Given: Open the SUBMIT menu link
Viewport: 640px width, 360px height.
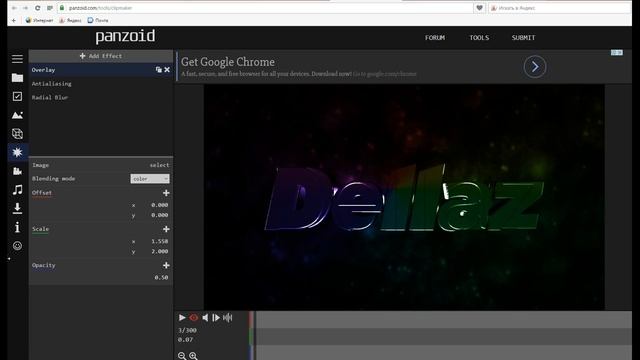Looking at the screenshot, I should click(x=523, y=38).
